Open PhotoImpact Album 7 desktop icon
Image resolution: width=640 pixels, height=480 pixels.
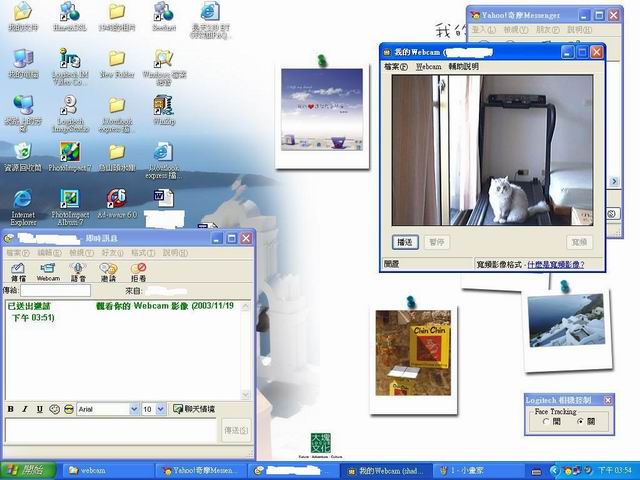(70, 207)
